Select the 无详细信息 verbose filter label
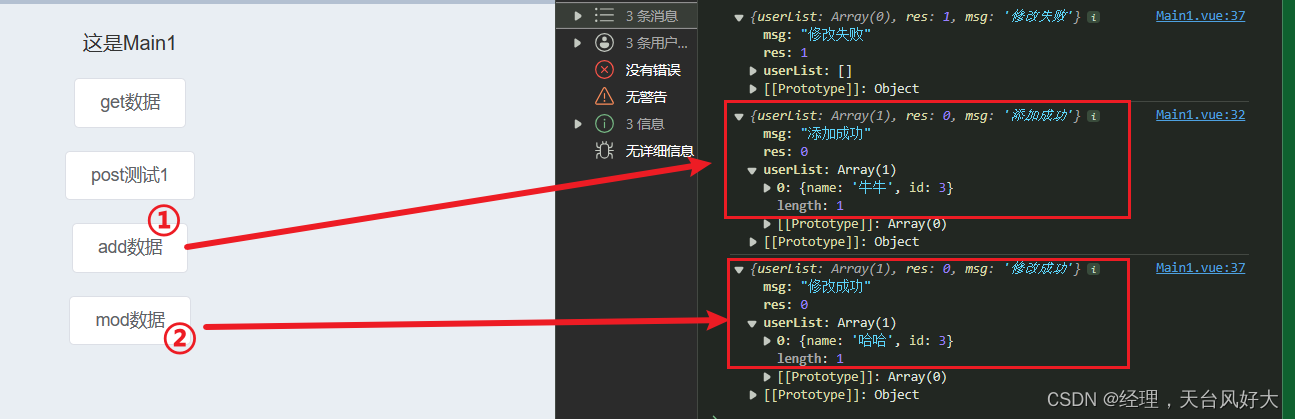 (x=660, y=150)
